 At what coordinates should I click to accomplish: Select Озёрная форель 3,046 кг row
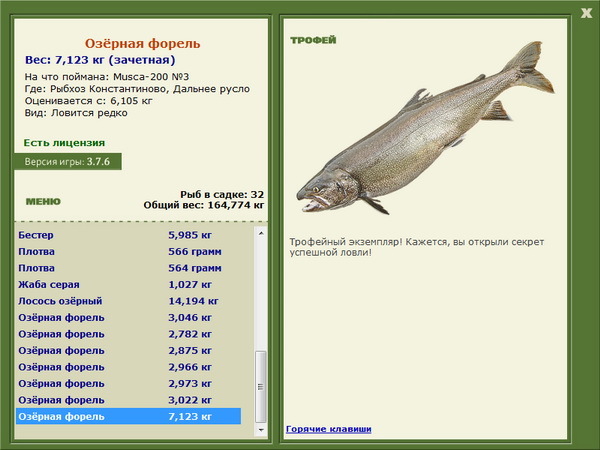coord(129,317)
